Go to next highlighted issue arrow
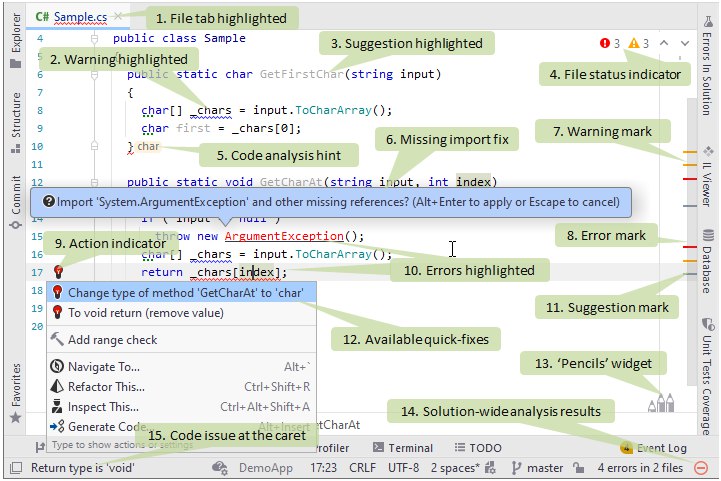This screenshot has height=481, width=721. point(685,43)
